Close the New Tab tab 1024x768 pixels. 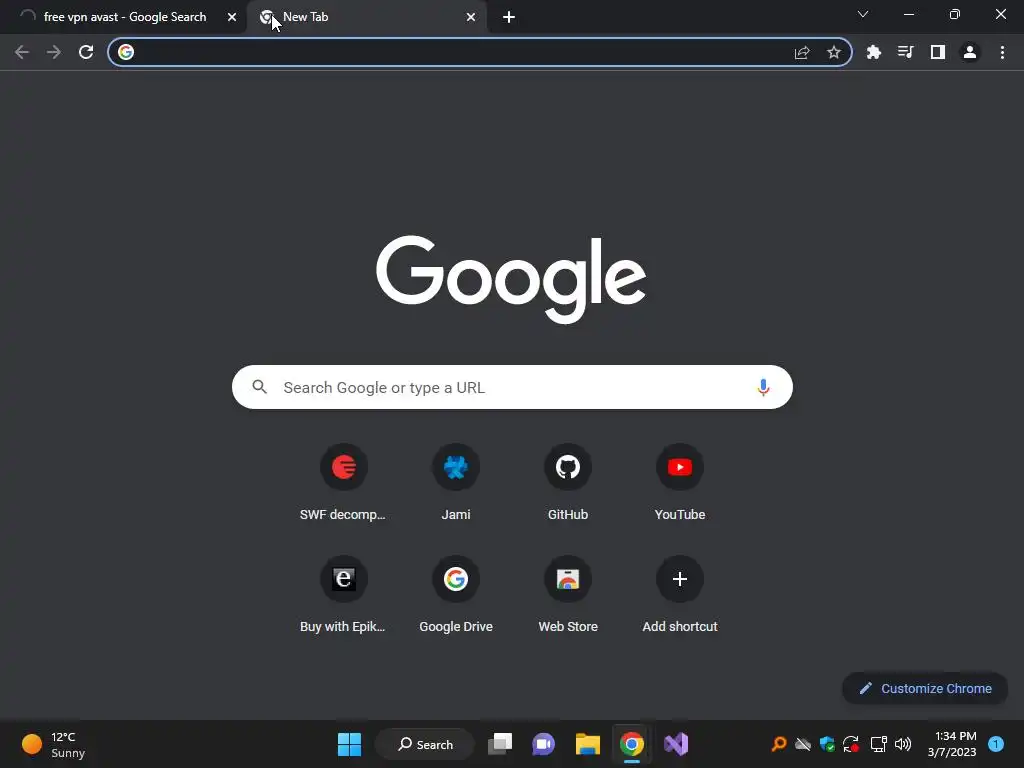pyautogui.click(x=471, y=18)
